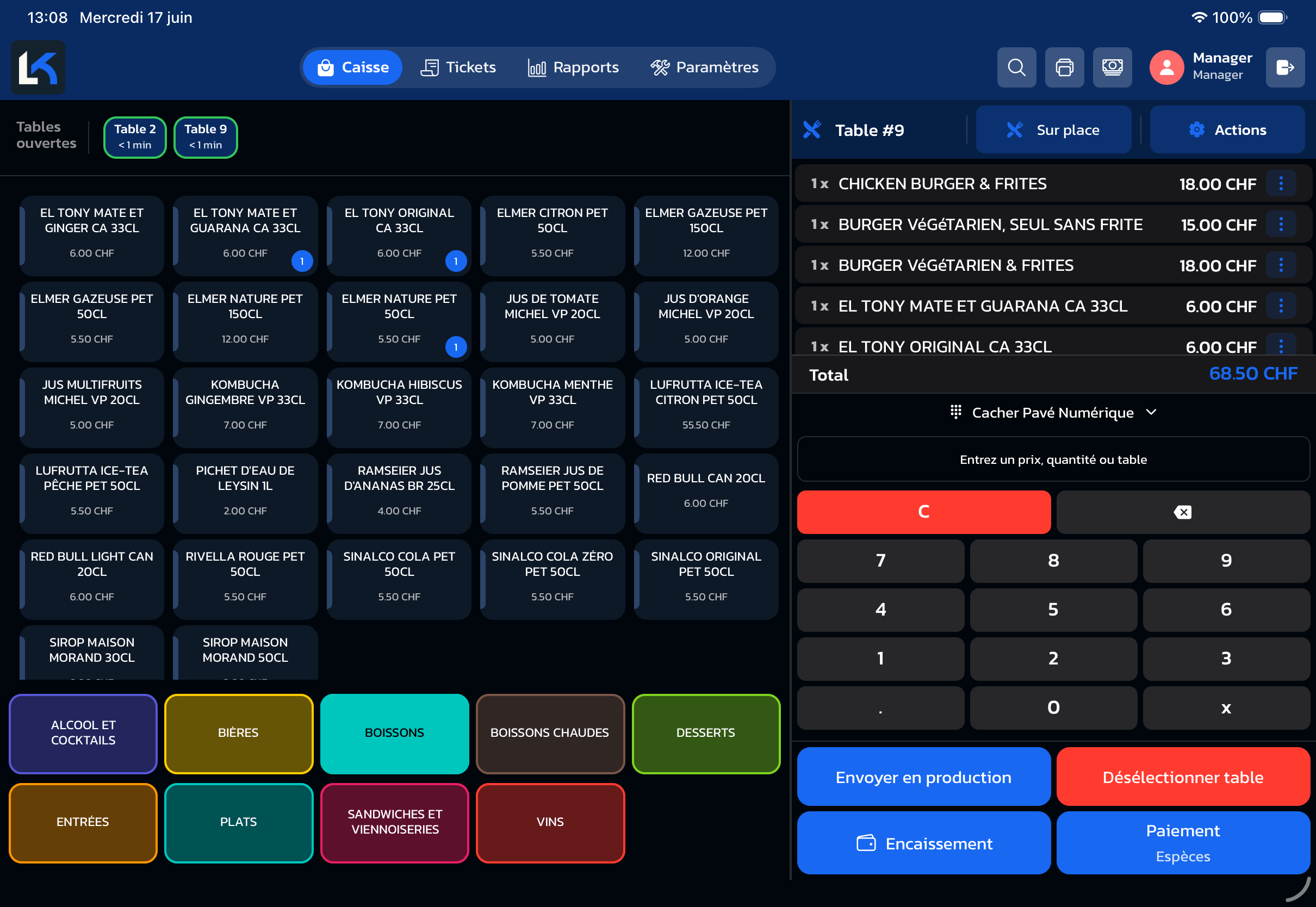Open the PLATS category
This screenshot has height=907, width=1316.
[x=239, y=822]
